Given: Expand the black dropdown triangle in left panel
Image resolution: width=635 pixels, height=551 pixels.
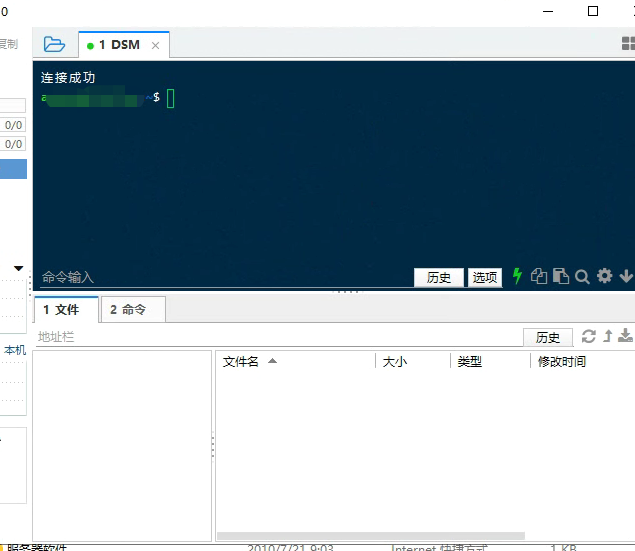Looking at the screenshot, I should coord(19,268).
